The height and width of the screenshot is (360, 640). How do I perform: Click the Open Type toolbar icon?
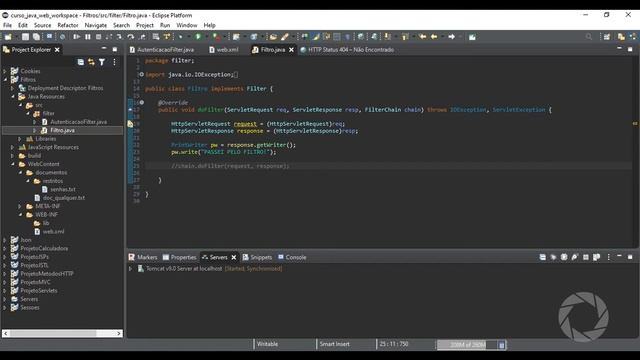pyautogui.click(x=273, y=37)
